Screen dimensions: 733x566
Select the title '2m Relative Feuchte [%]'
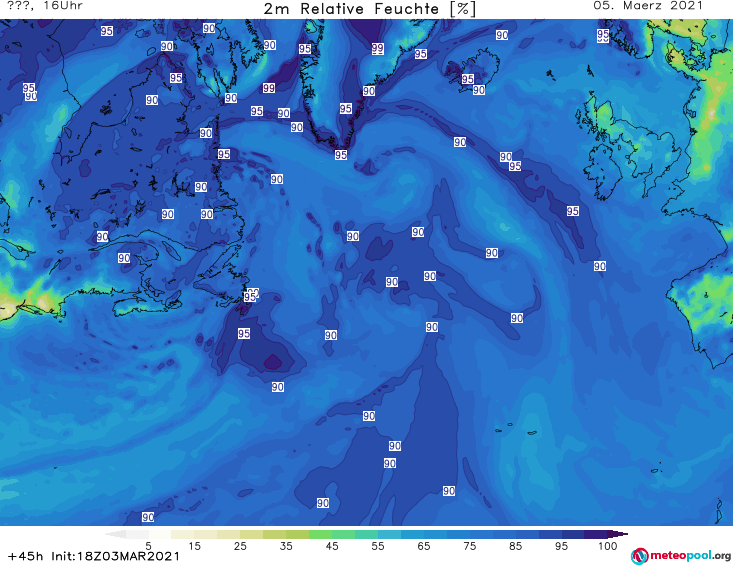(369, 9)
